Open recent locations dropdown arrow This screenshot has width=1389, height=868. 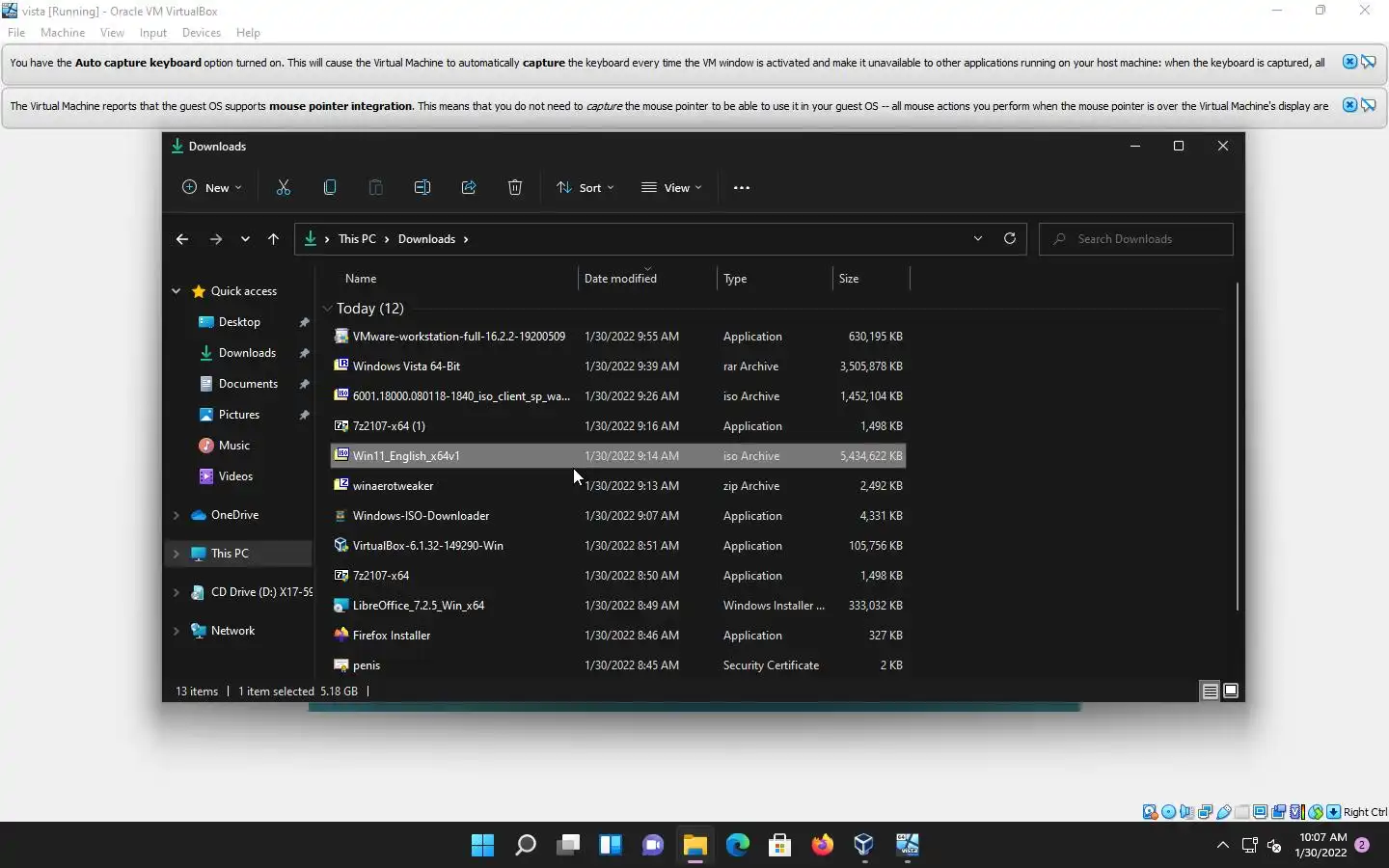click(x=245, y=239)
